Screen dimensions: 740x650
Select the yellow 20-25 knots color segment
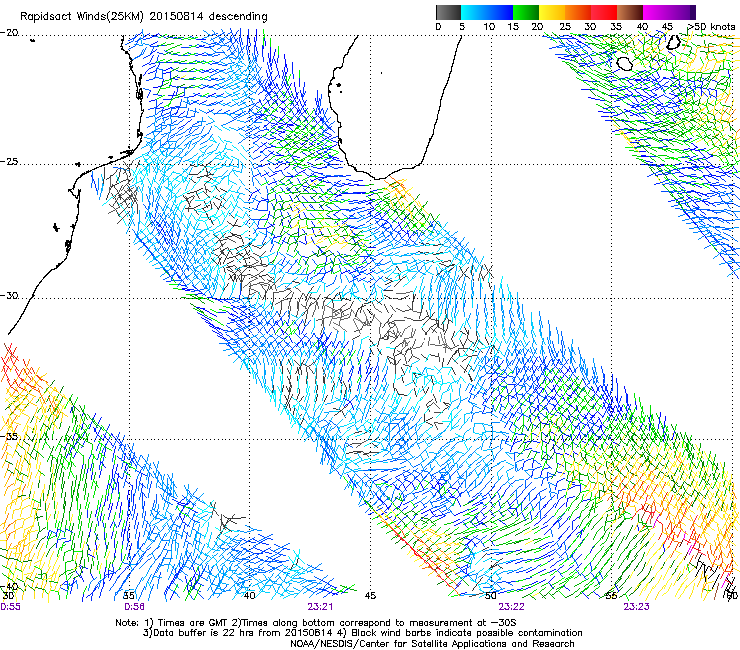pos(552,12)
